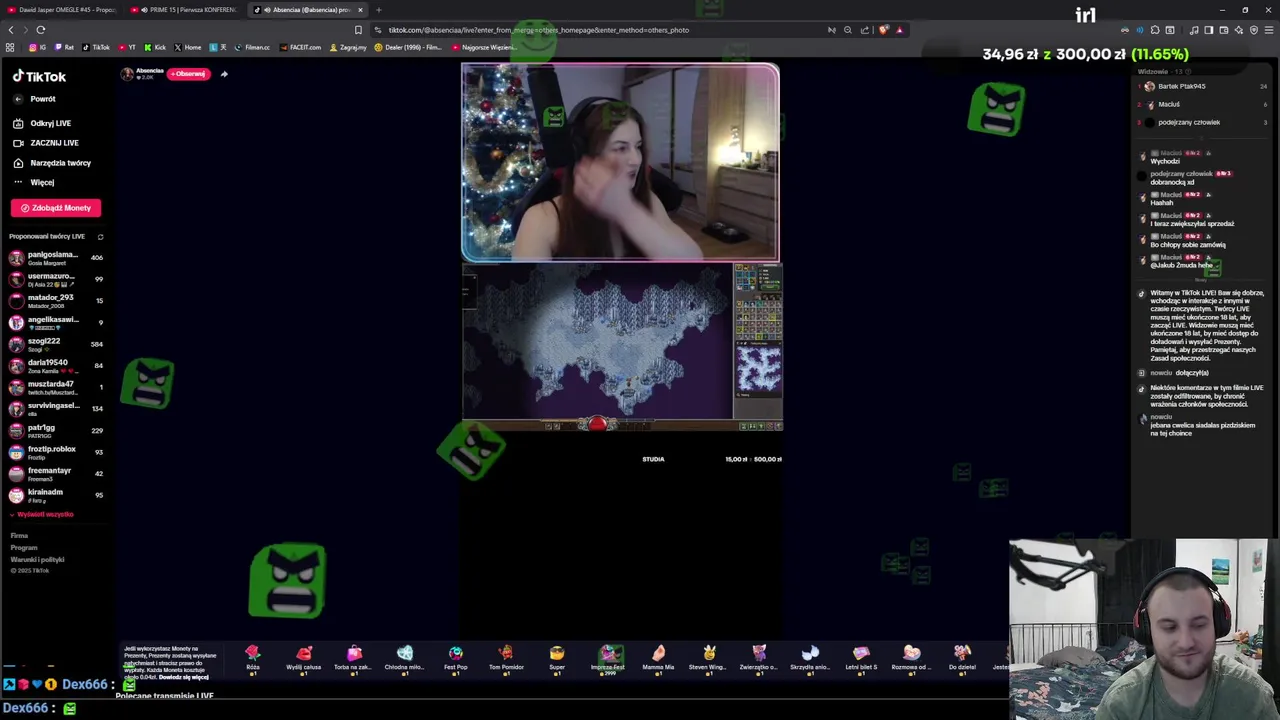
Task: Click the Zdobądź Monety button
Action: (x=56, y=208)
